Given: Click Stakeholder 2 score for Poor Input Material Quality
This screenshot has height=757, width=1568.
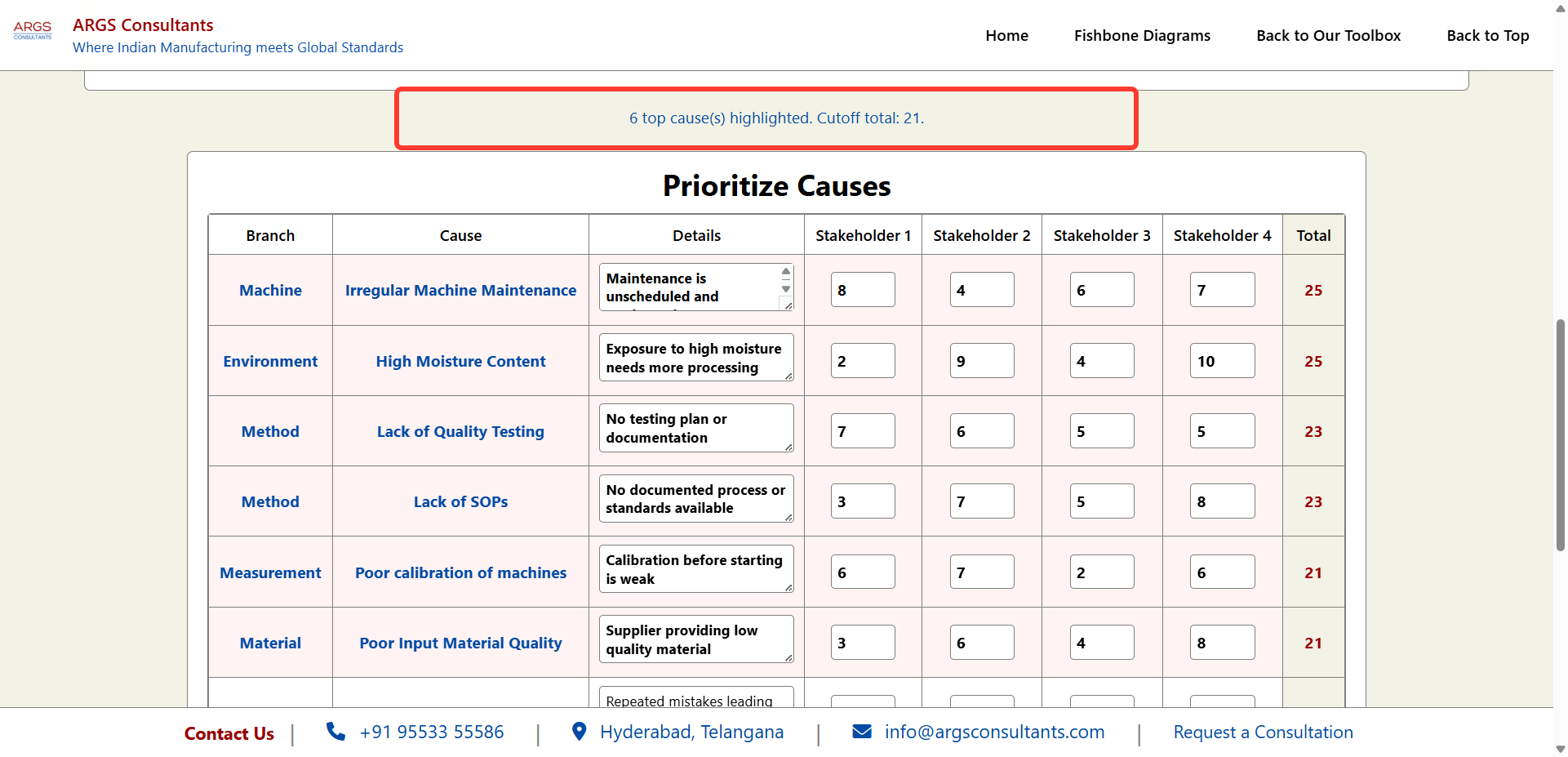Looking at the screenshot, I should click(982, 643).
